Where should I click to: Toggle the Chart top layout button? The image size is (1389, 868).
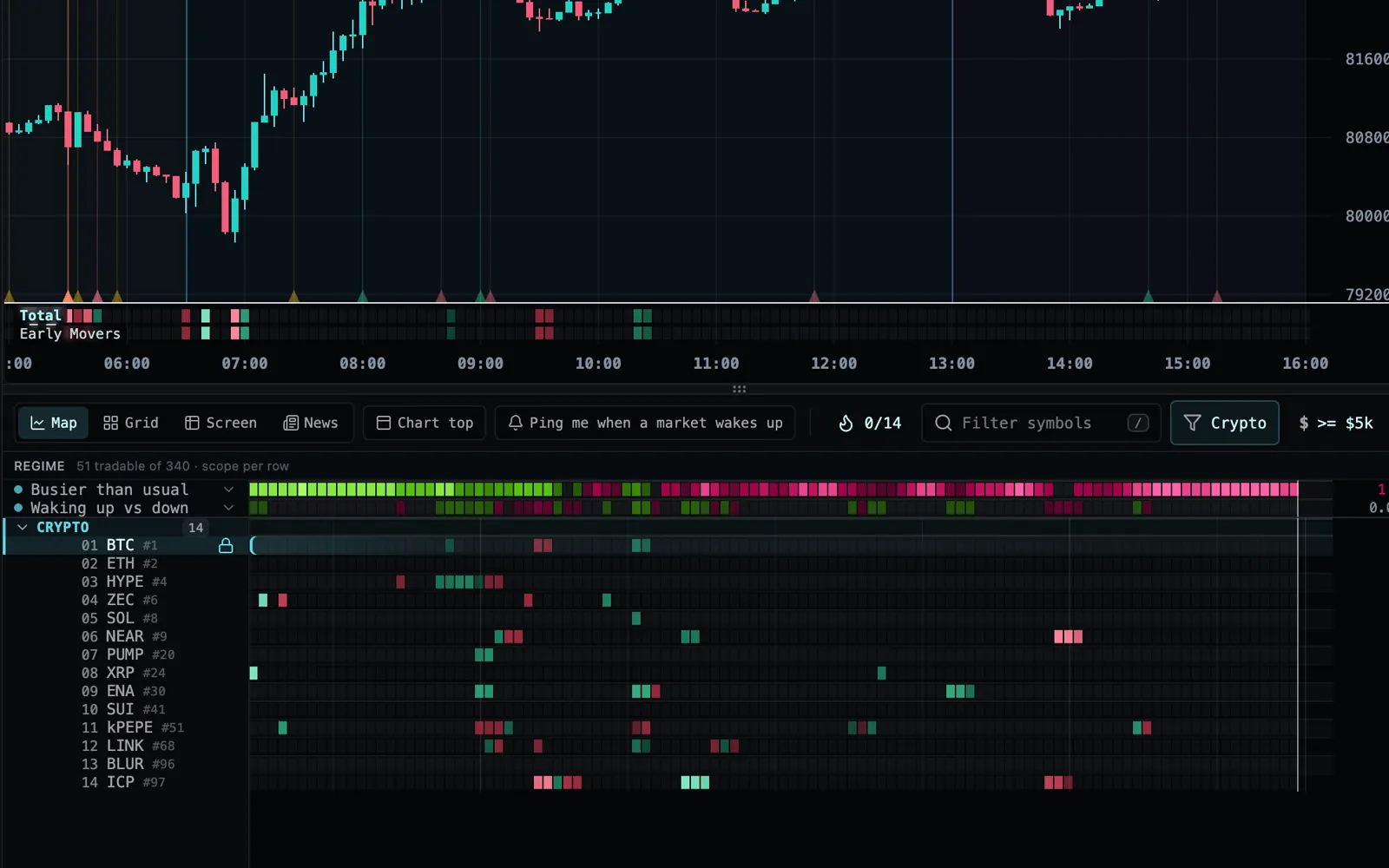(425, 423)
